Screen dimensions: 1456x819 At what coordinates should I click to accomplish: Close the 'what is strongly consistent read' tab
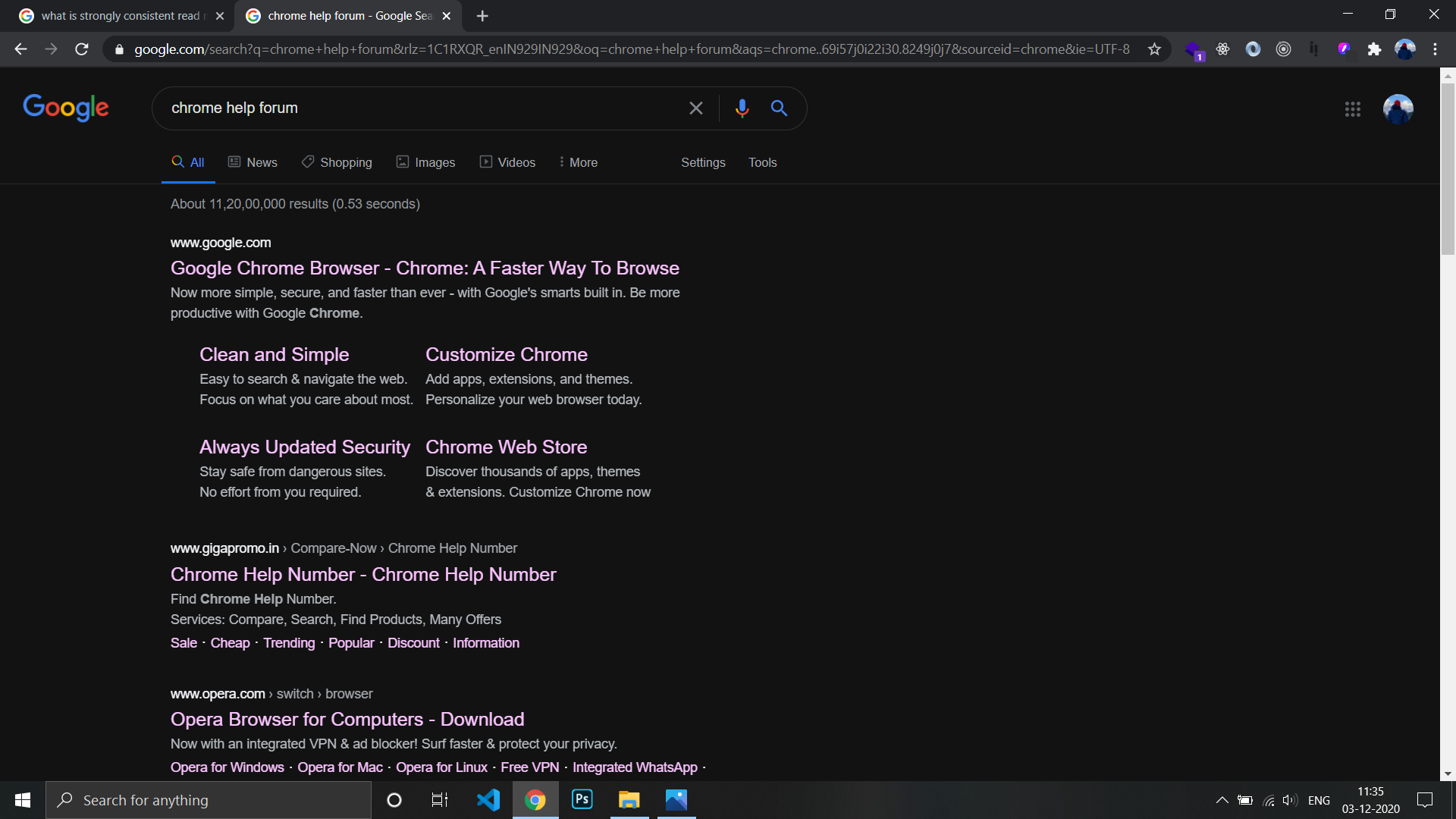[220, 16]
